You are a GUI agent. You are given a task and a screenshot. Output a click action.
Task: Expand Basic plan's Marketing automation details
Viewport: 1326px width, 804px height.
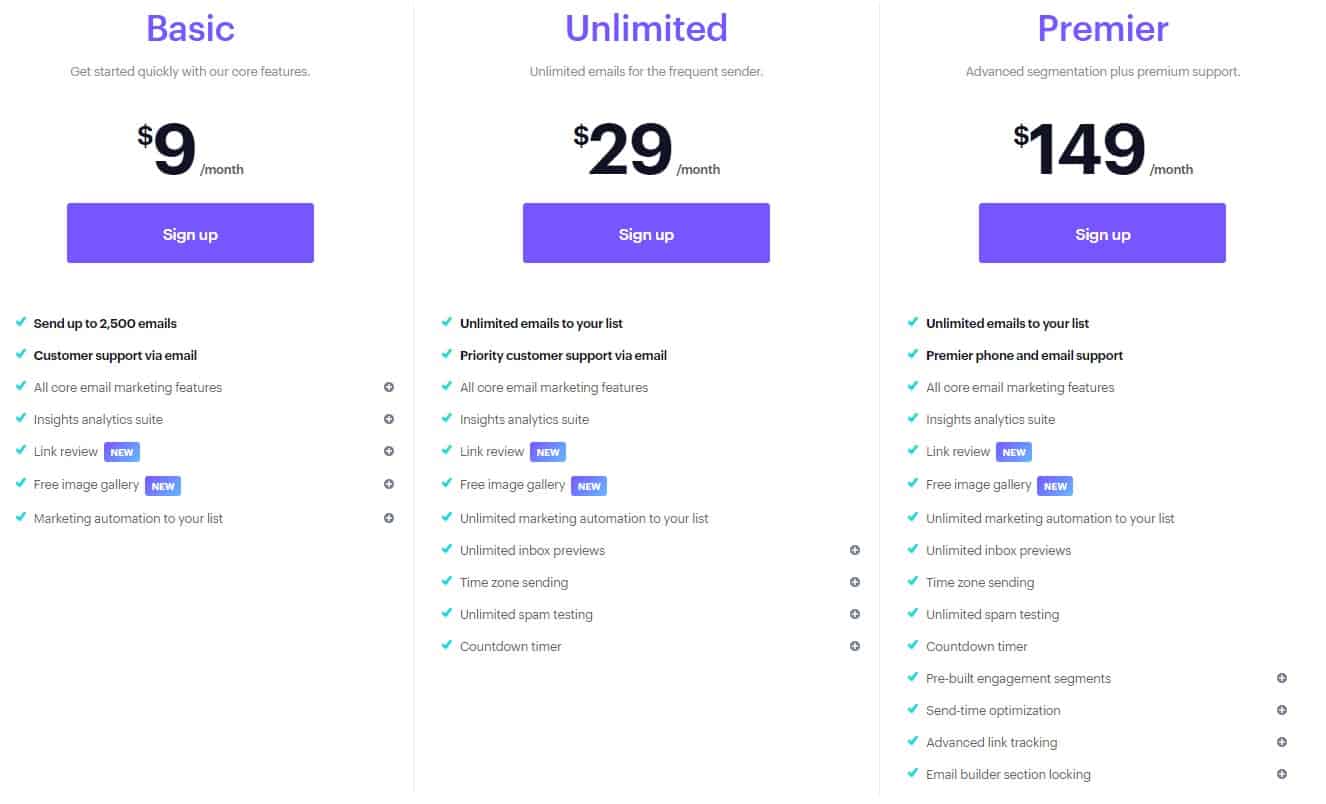point(389,518)
